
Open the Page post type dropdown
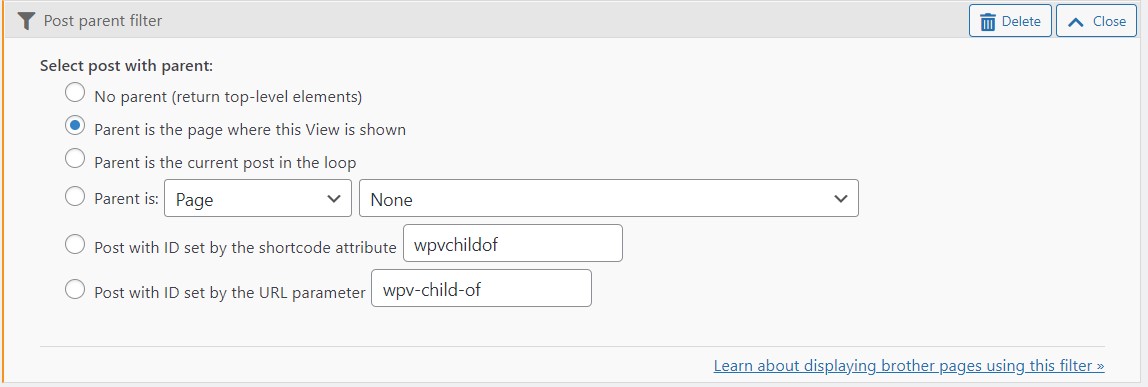[258, 198]
